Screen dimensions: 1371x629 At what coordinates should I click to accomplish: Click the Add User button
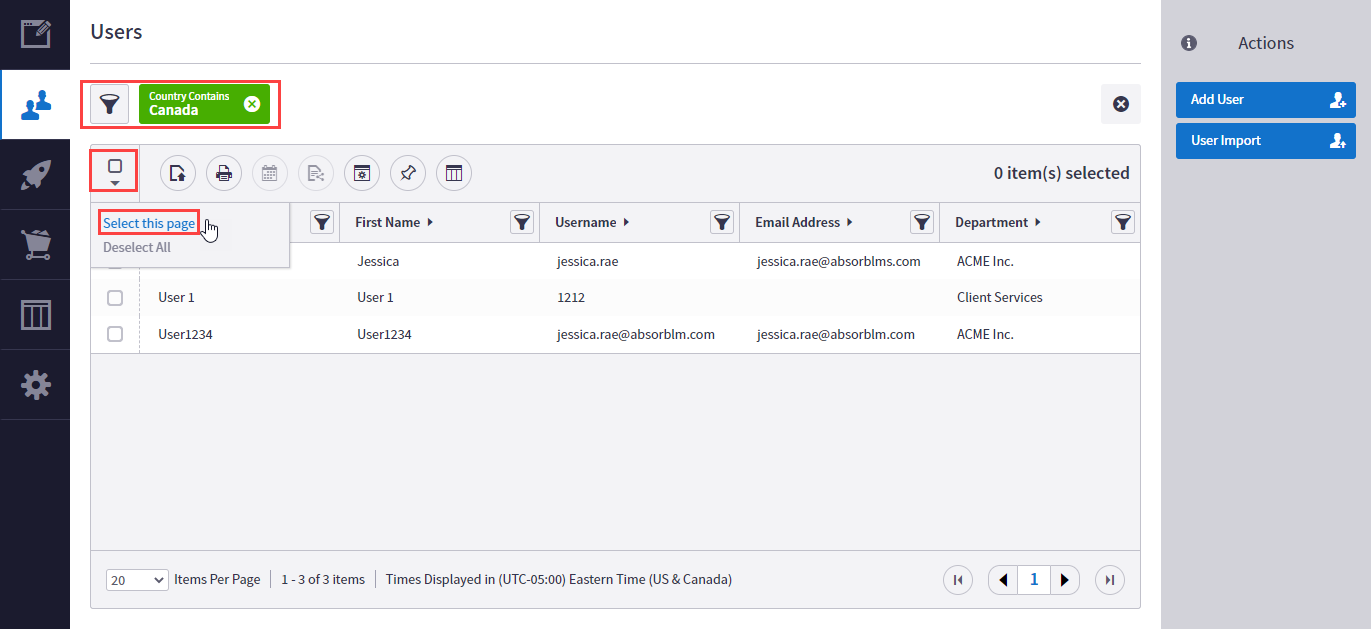coord(1265,99)
